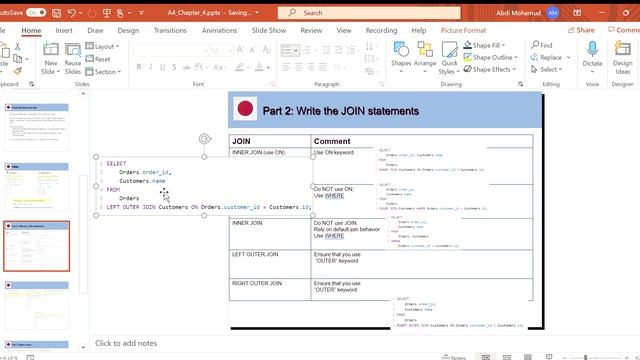Select the first visible slide thumbnail
The width and height of the screenshot is (640, 360).
point(37,127)
